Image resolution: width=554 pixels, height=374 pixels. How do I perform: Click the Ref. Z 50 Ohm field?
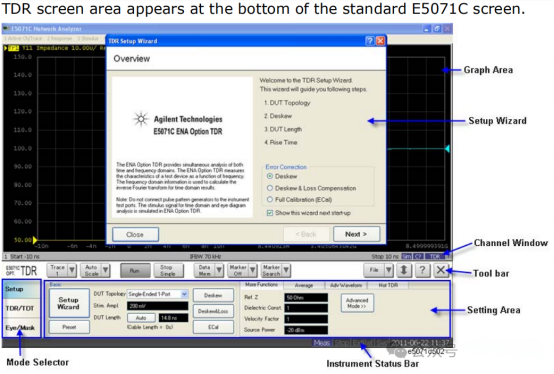click(306, 298)
